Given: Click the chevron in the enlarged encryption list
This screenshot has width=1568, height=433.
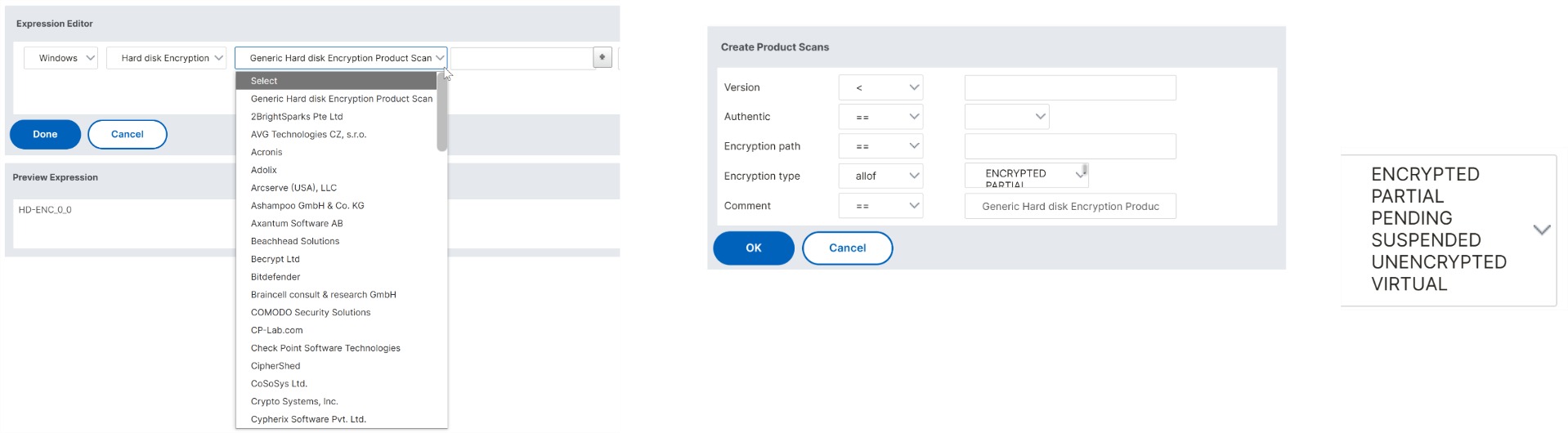Looking at the screenshot, I should [1542, 230].
